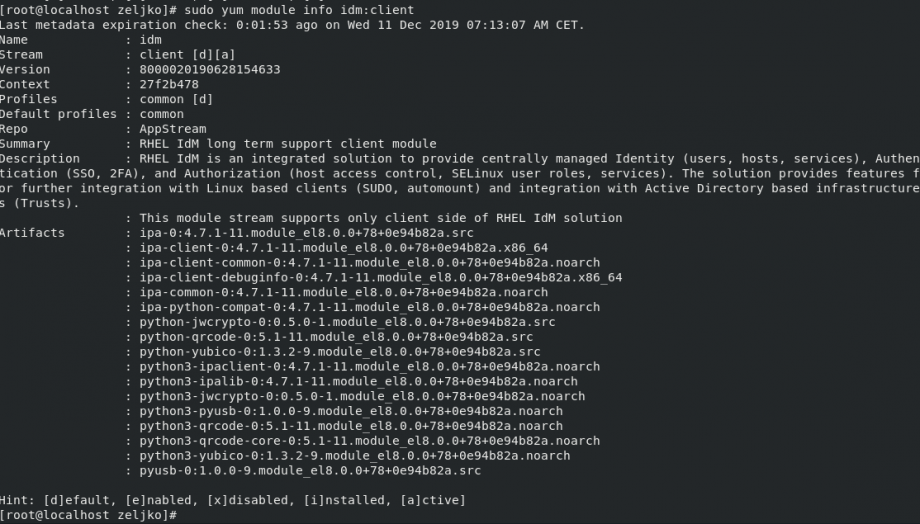
Task: Click the Context value 27f2b478
Action: [x=169, y=84]
